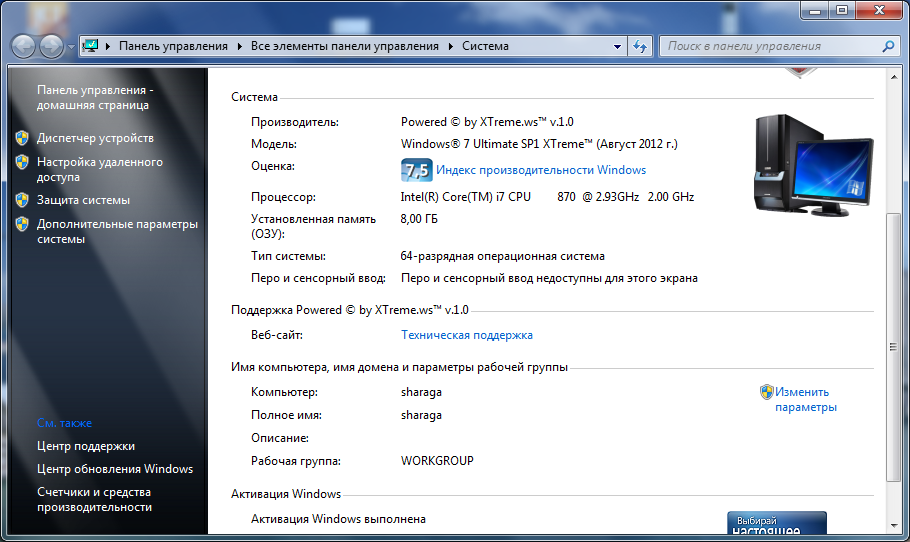Viewport: 910px width, 542px height.
Task: Click Панель управления breadcrumb
Action: (173, 46)
